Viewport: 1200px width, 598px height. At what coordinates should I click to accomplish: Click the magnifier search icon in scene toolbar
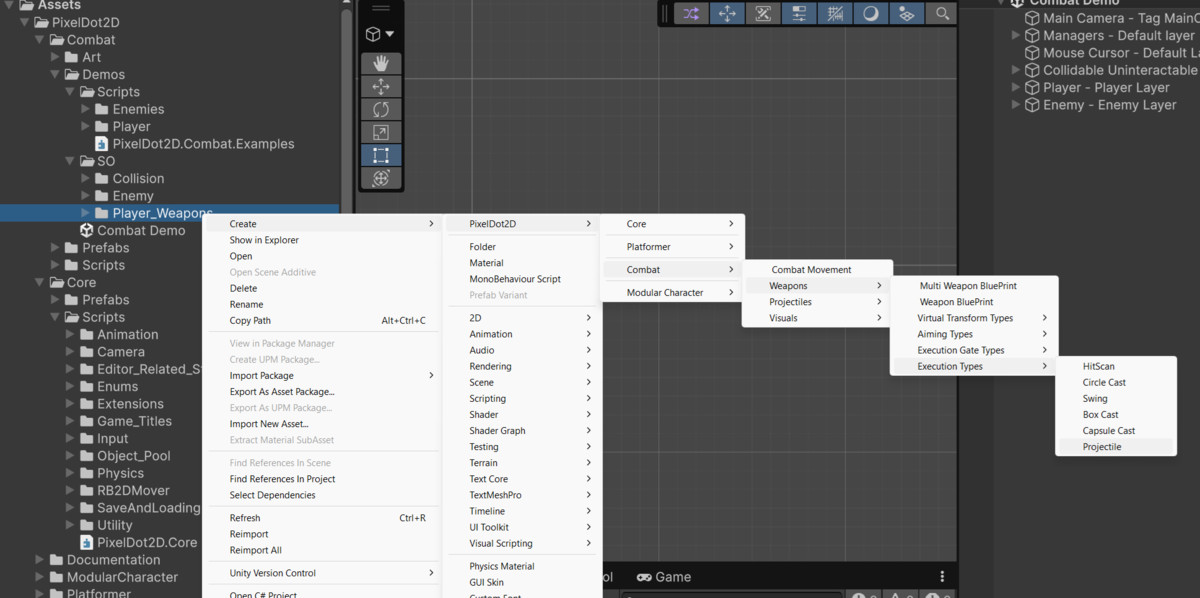tap(942, 13)
